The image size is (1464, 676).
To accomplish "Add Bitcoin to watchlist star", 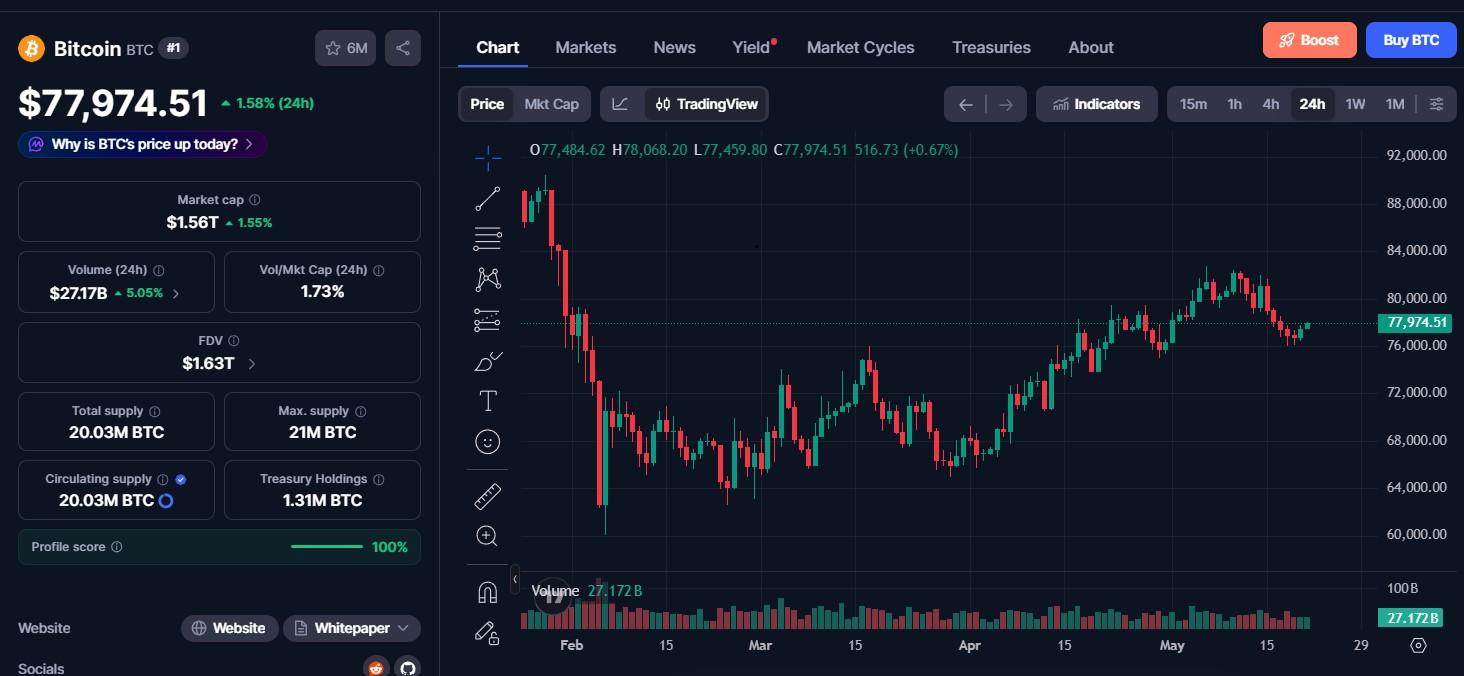I will pos(346,48).
